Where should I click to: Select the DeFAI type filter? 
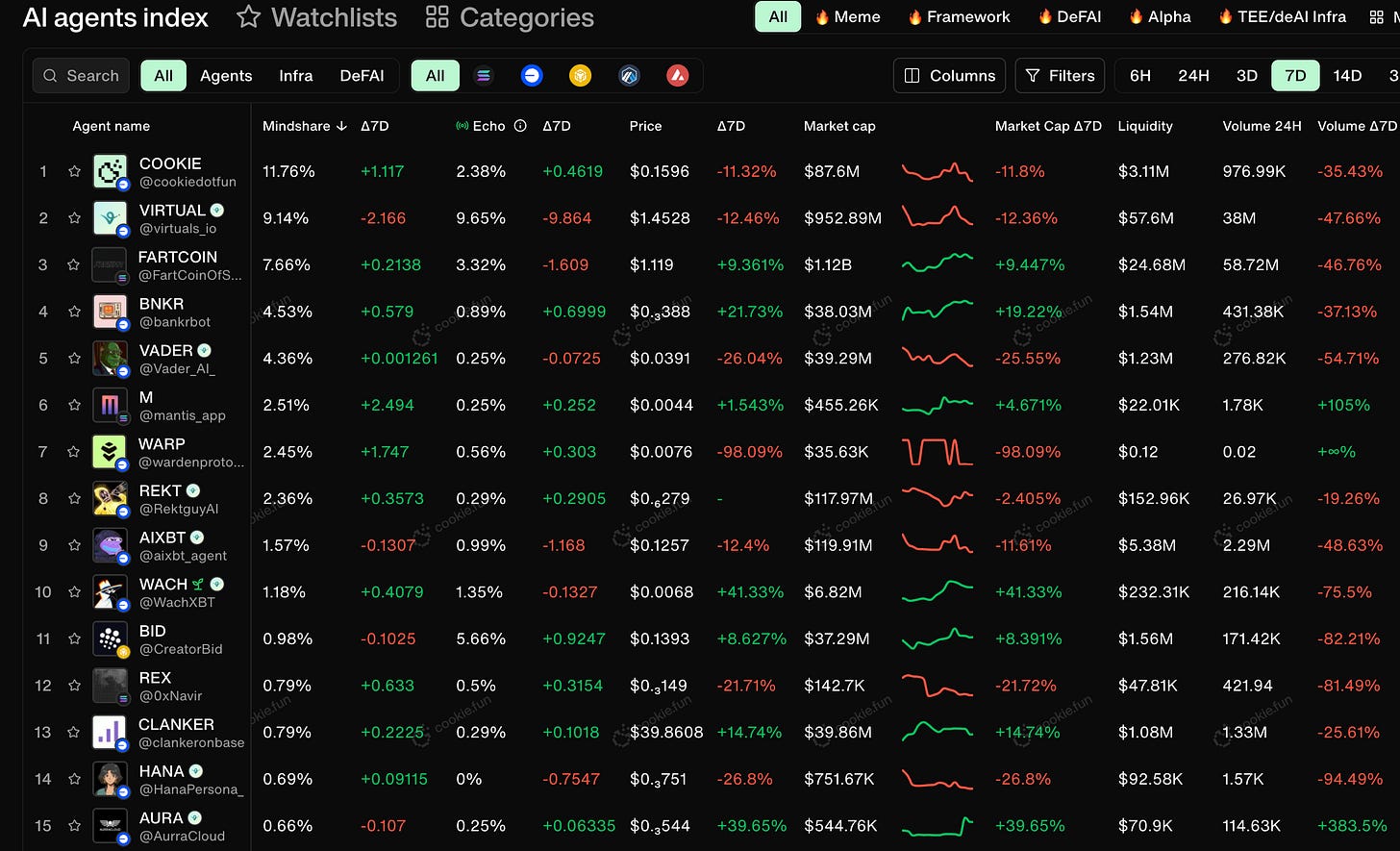(x=362, y=75)
